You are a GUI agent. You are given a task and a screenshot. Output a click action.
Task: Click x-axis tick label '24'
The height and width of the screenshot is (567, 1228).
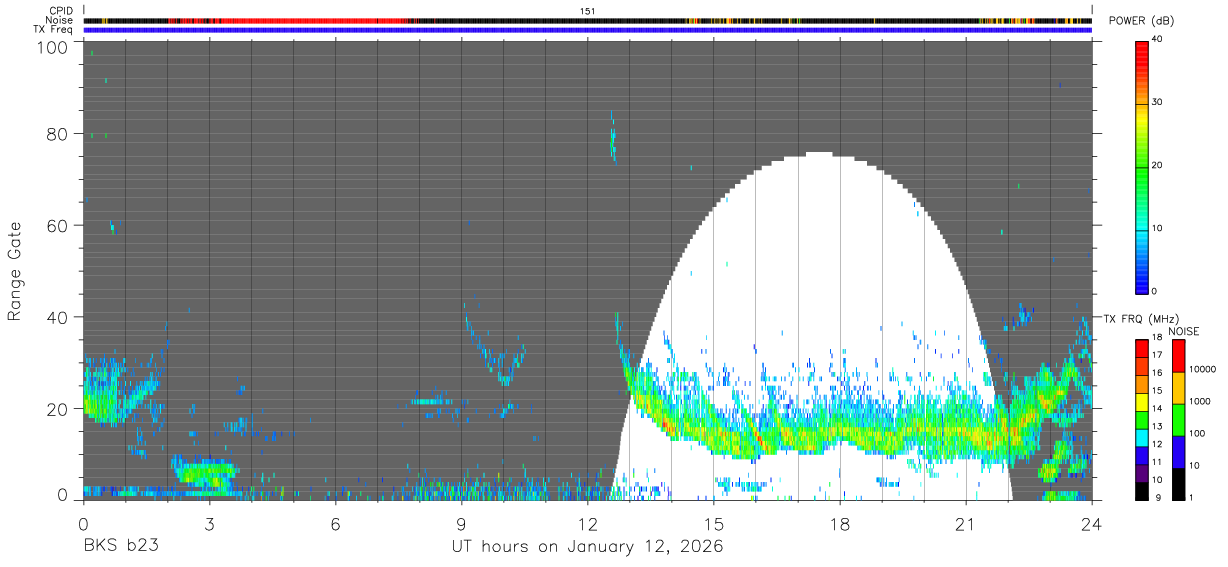click(1092, 524)
